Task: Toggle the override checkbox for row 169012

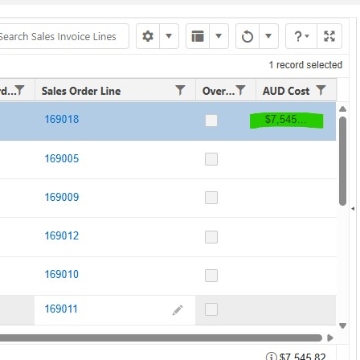Action: coord(211,237)
